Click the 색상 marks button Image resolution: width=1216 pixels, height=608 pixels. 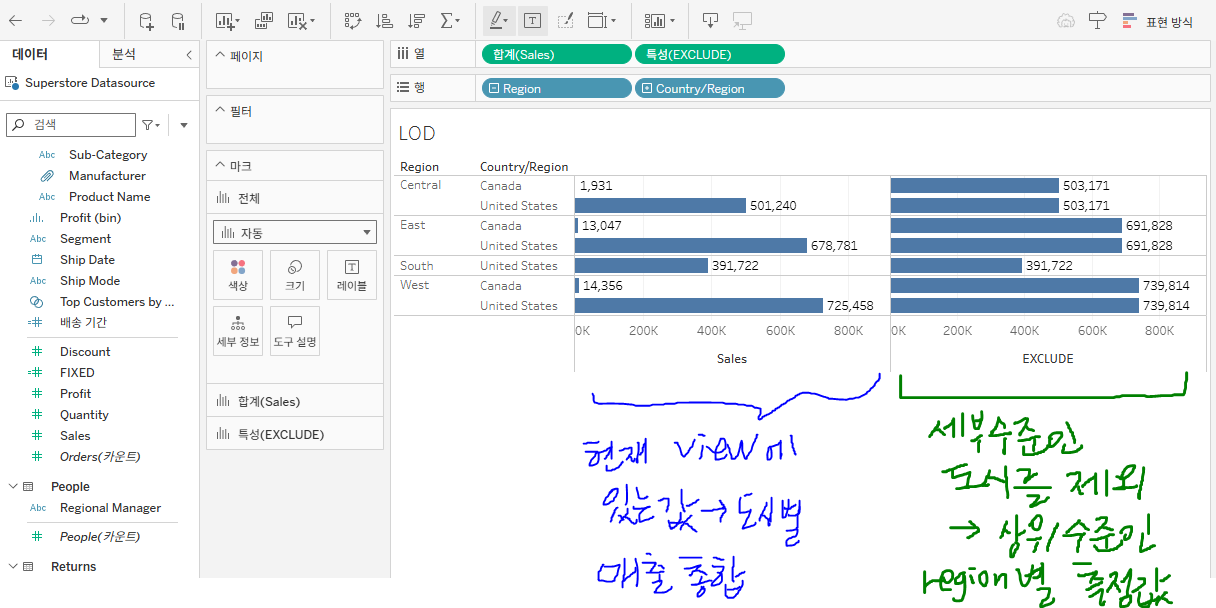(x=238, y=275)
